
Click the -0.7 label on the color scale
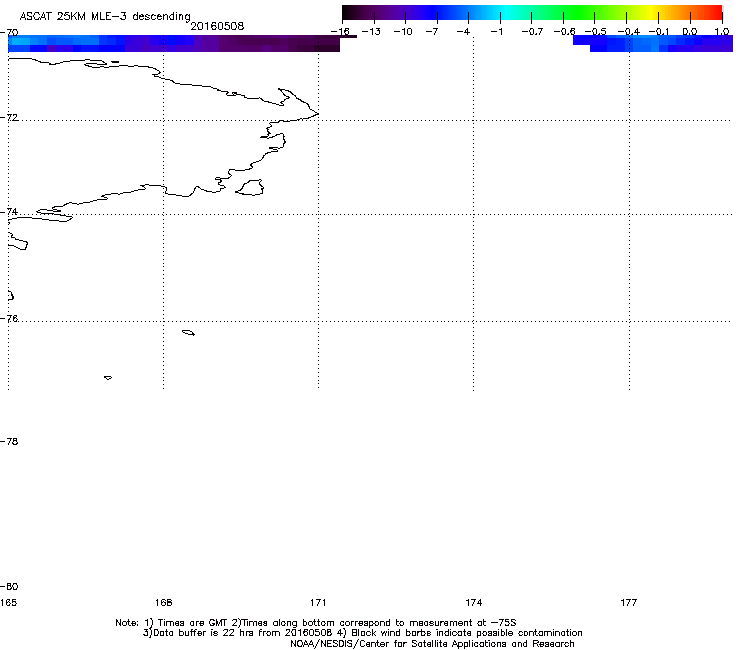coord(532,32)
